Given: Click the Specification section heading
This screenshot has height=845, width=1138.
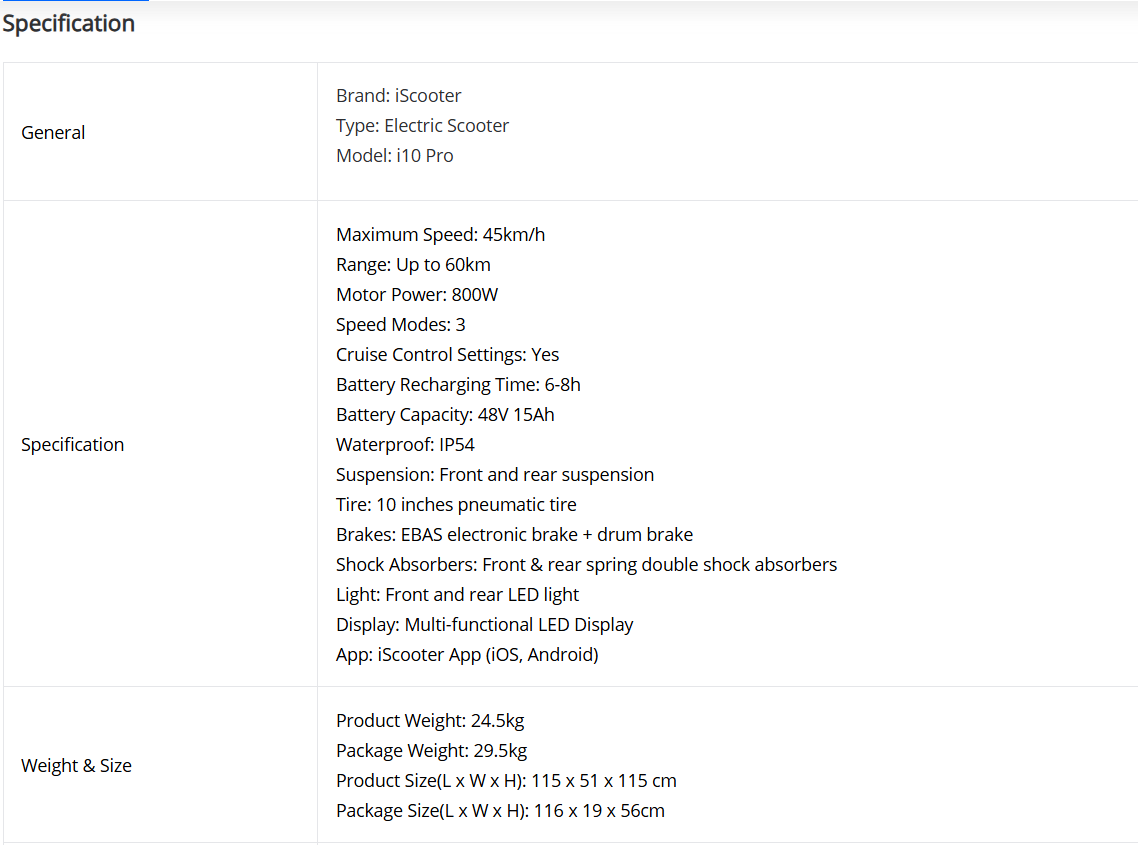Looking at the screenshot, I should coord(69,23).
